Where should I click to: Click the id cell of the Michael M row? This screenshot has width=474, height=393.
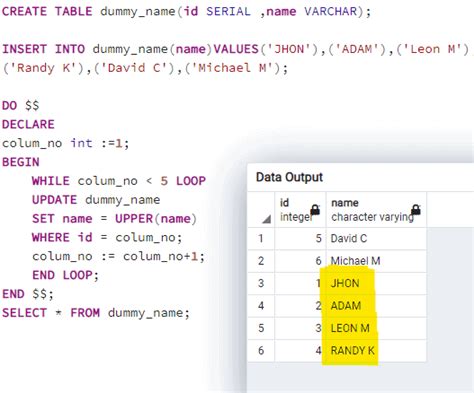click(x=300, y=261)
